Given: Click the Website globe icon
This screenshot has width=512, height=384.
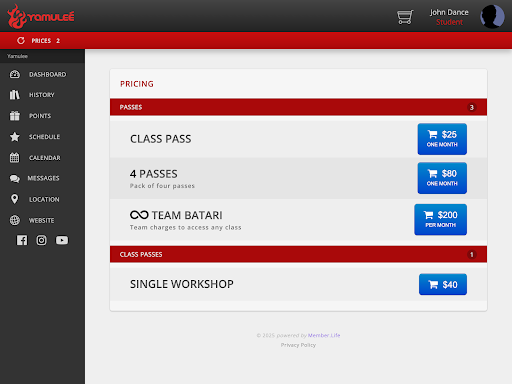Looking at the screenshot, I should [x=15, y=220].
